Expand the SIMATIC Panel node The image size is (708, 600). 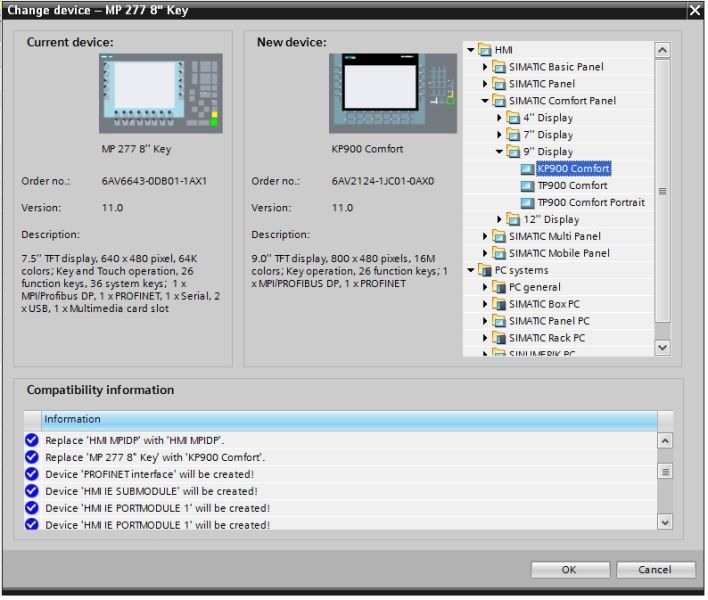coord(486,84)
